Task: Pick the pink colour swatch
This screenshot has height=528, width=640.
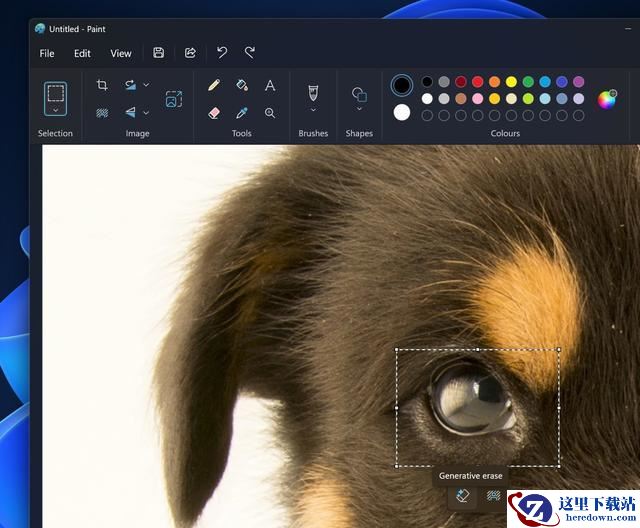Action: pyautogui.click(x=478, y=98)
